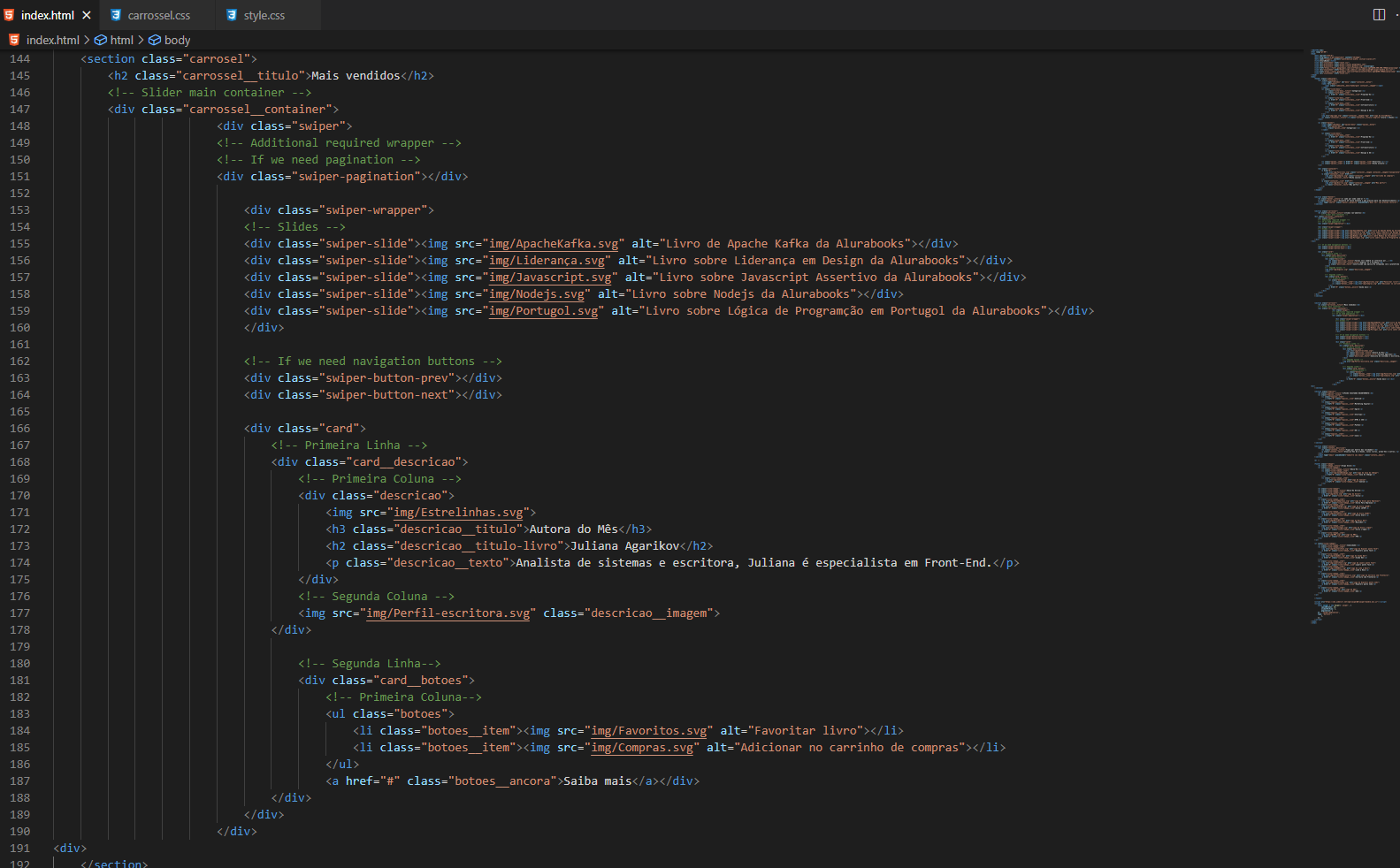Click the class value "descricao__imagem"

point(649,613)
